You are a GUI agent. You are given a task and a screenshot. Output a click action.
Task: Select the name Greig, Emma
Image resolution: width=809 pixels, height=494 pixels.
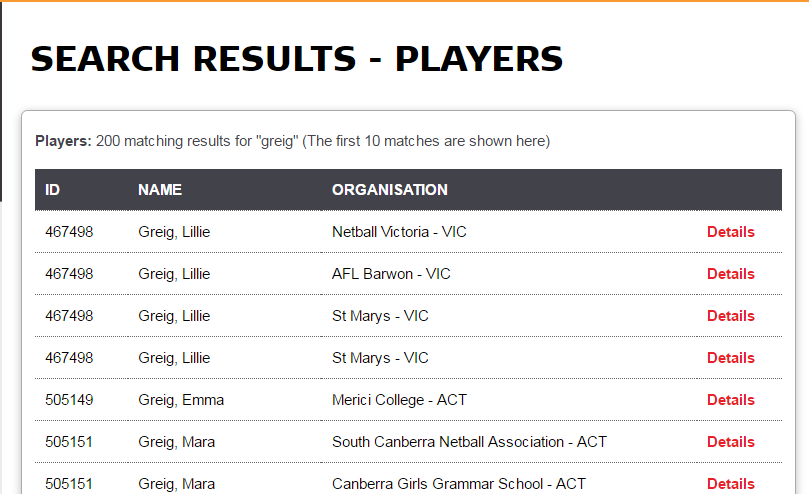point(181,400)
